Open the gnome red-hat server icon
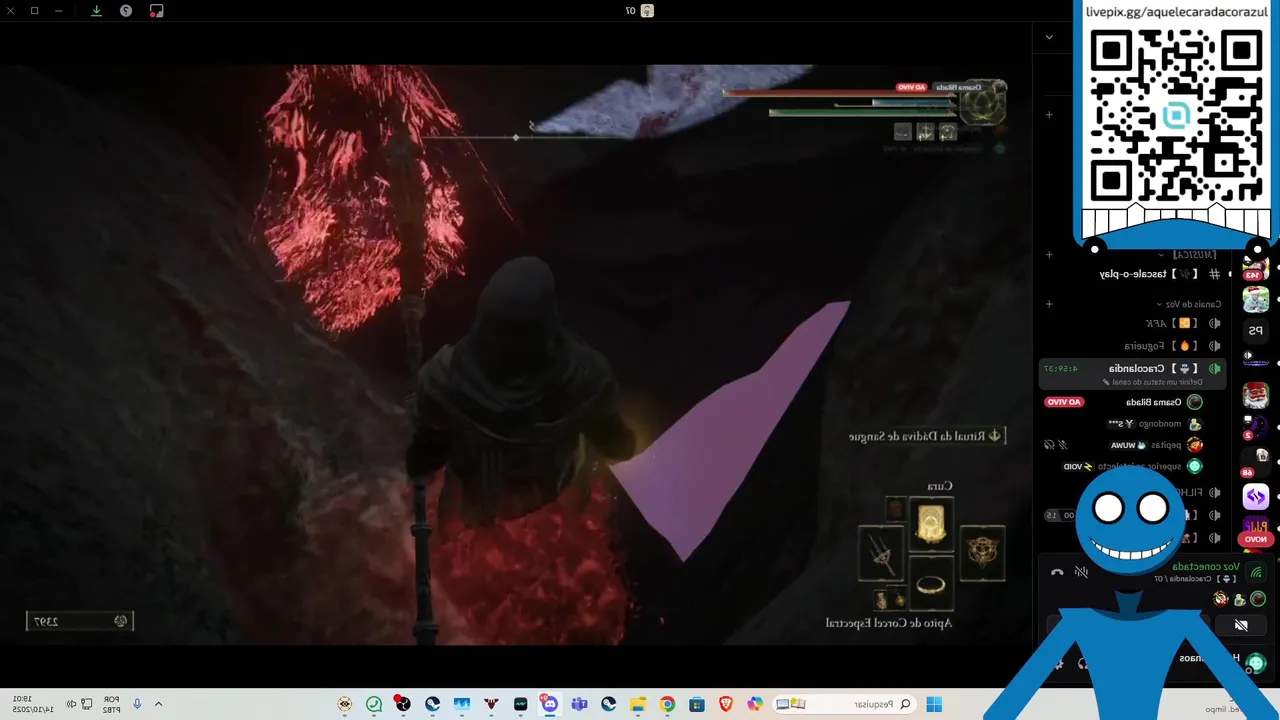 click(1256, 394)
